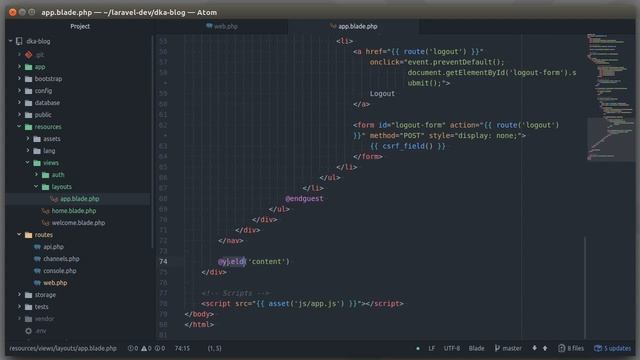Click the minimap code overview
Viewport: 640px width, 360px height.
point(610,97)
